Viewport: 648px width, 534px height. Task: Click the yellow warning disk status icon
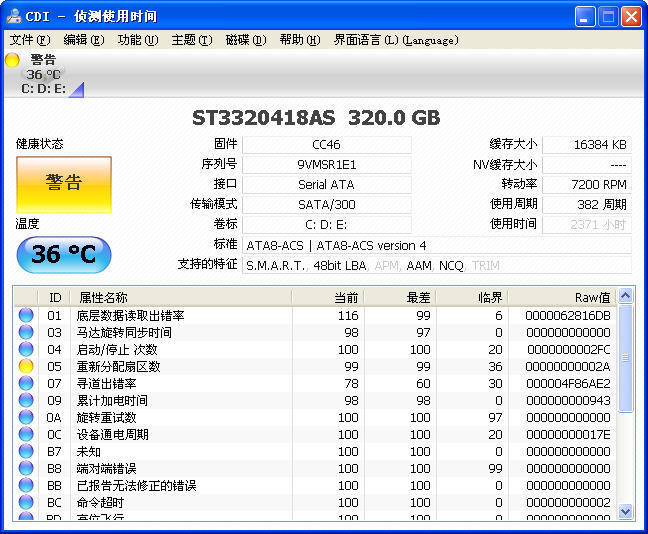(12, 60)
